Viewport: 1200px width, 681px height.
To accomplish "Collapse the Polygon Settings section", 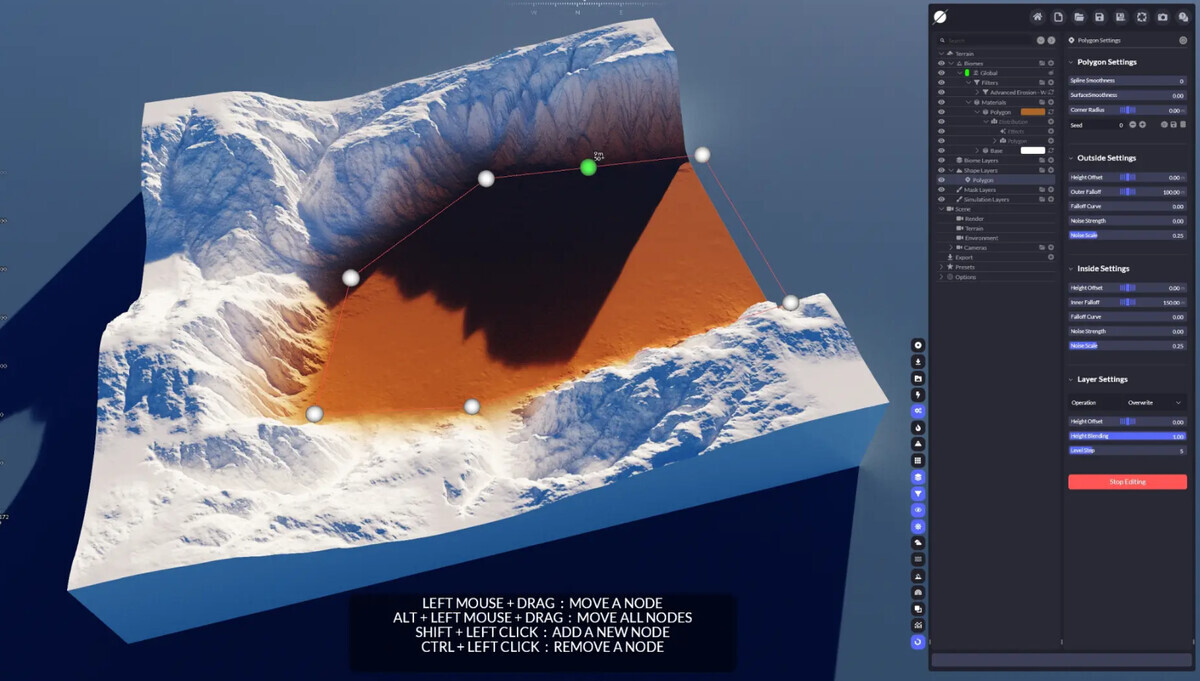I will [x=1070, y=62].
